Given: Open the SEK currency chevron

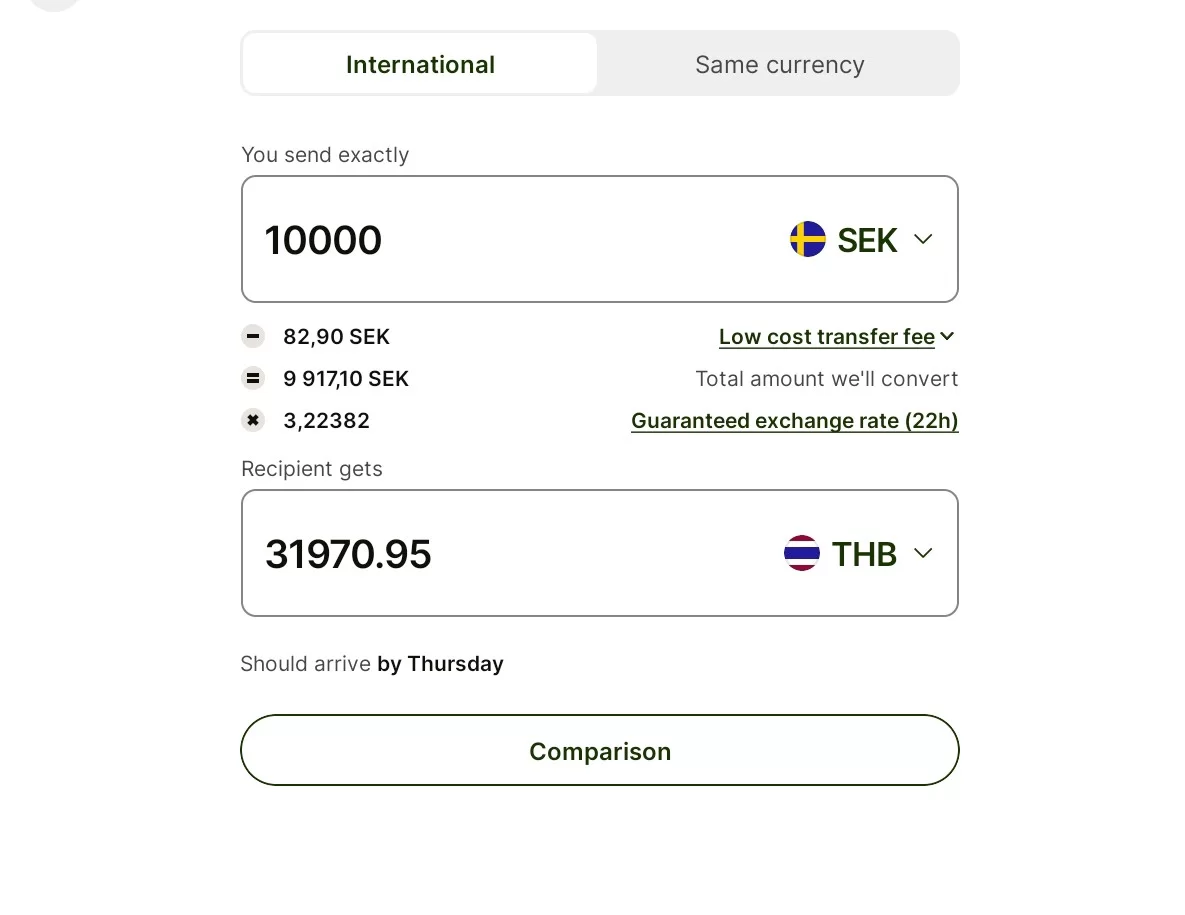Looking at the screenshot, I should 923,239.
